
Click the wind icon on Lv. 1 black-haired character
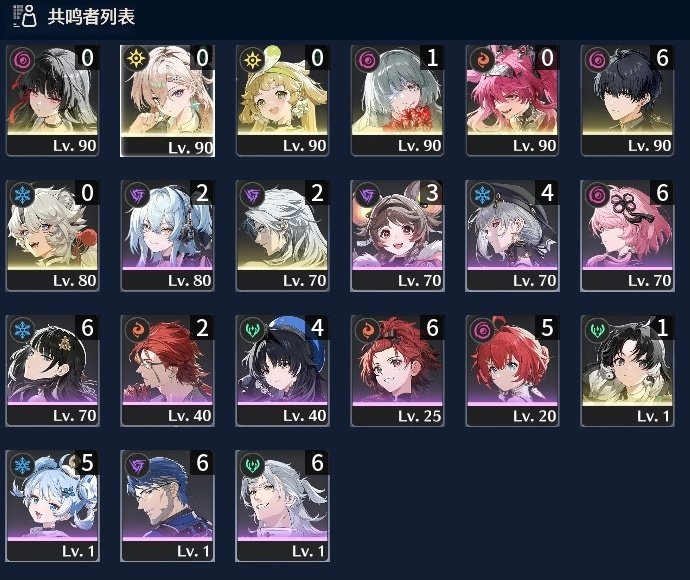click(597, 329)
